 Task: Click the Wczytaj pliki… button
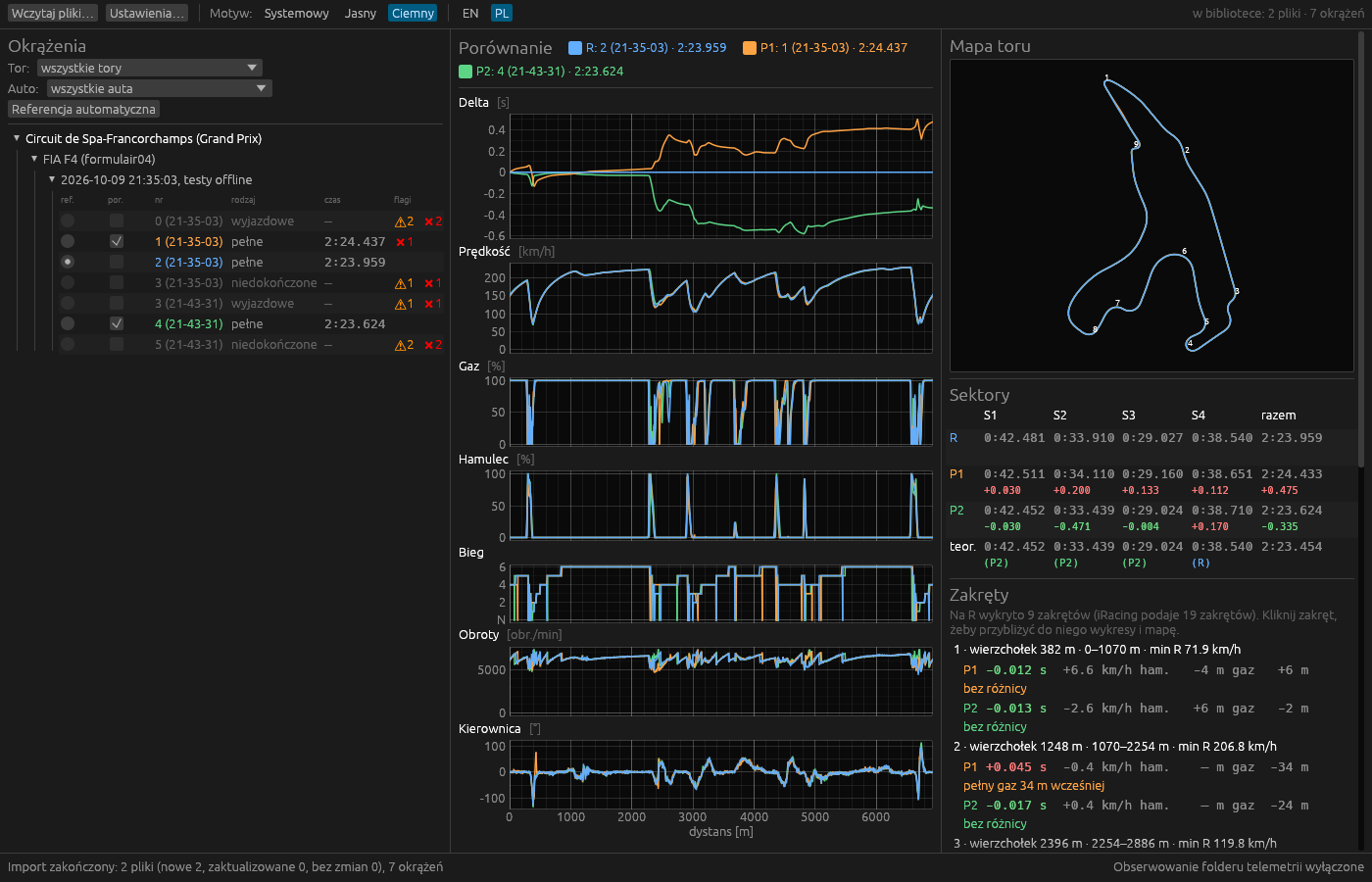(x=53, y=13)
